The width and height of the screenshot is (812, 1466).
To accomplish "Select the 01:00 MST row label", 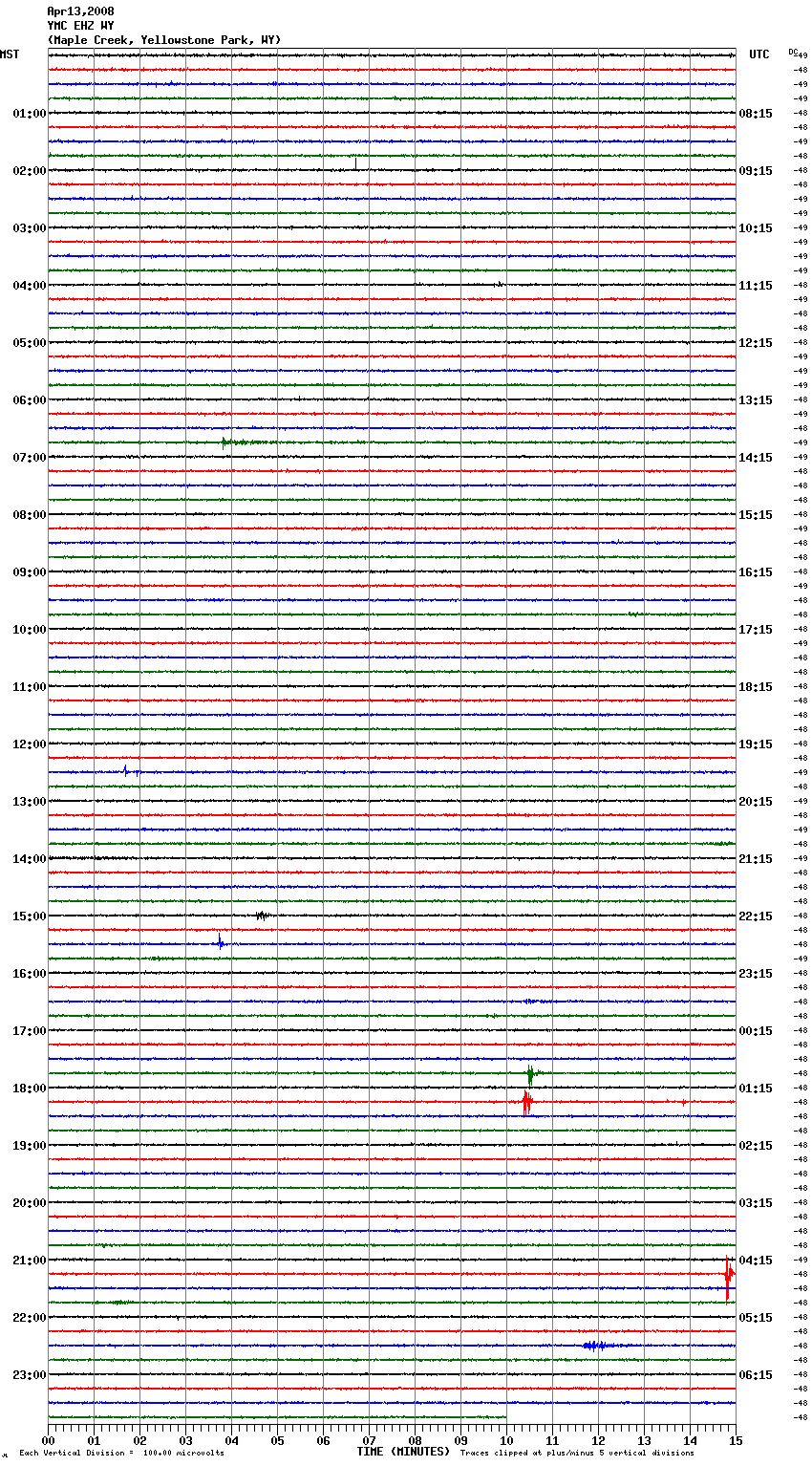I will [x=30, y=114].
